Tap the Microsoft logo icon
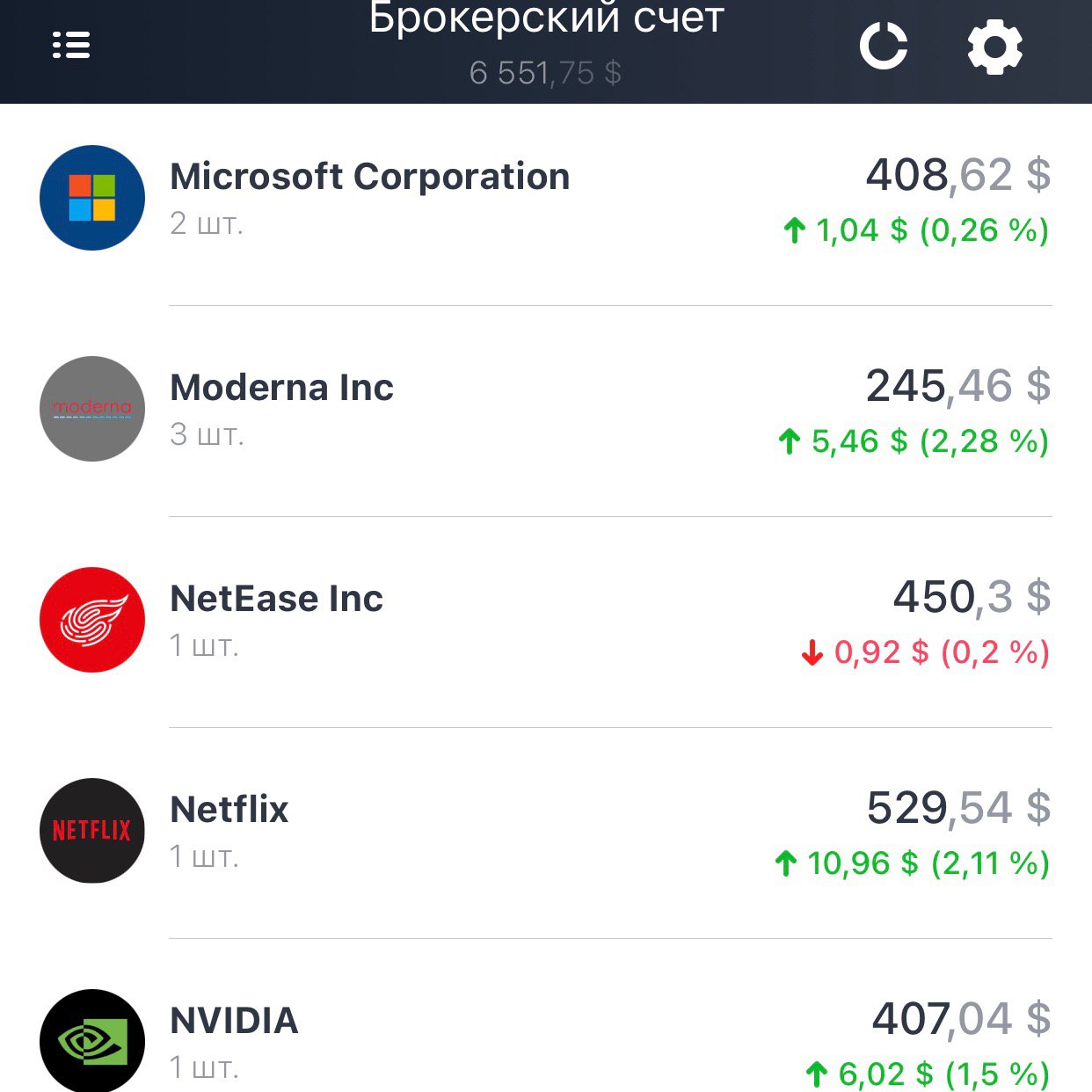The image size is (1092, 1092). tap(92, 198)
